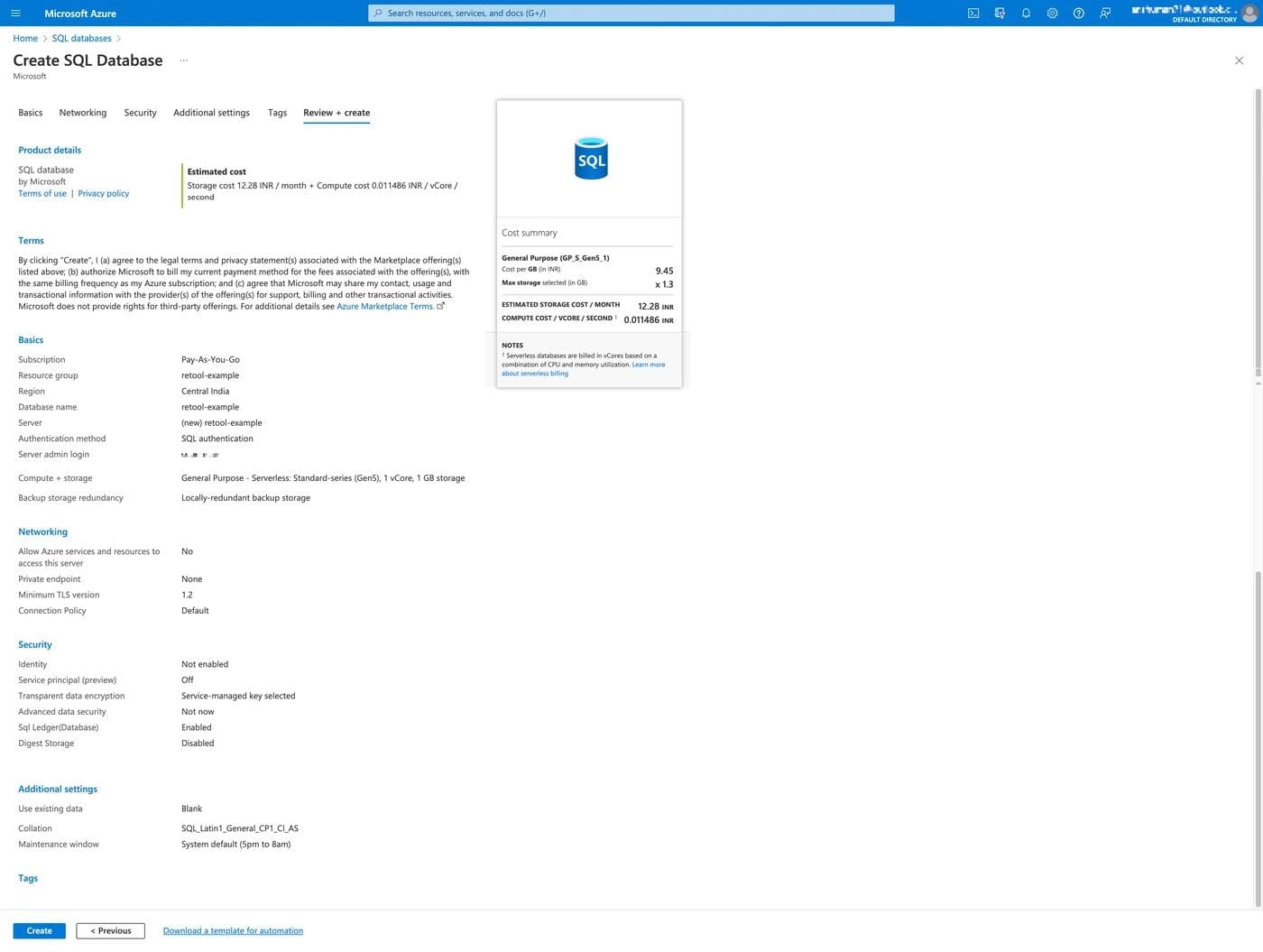Click the Create button
The height and width of the screenshot is (952, 1263).
click(x=39, y=930)
